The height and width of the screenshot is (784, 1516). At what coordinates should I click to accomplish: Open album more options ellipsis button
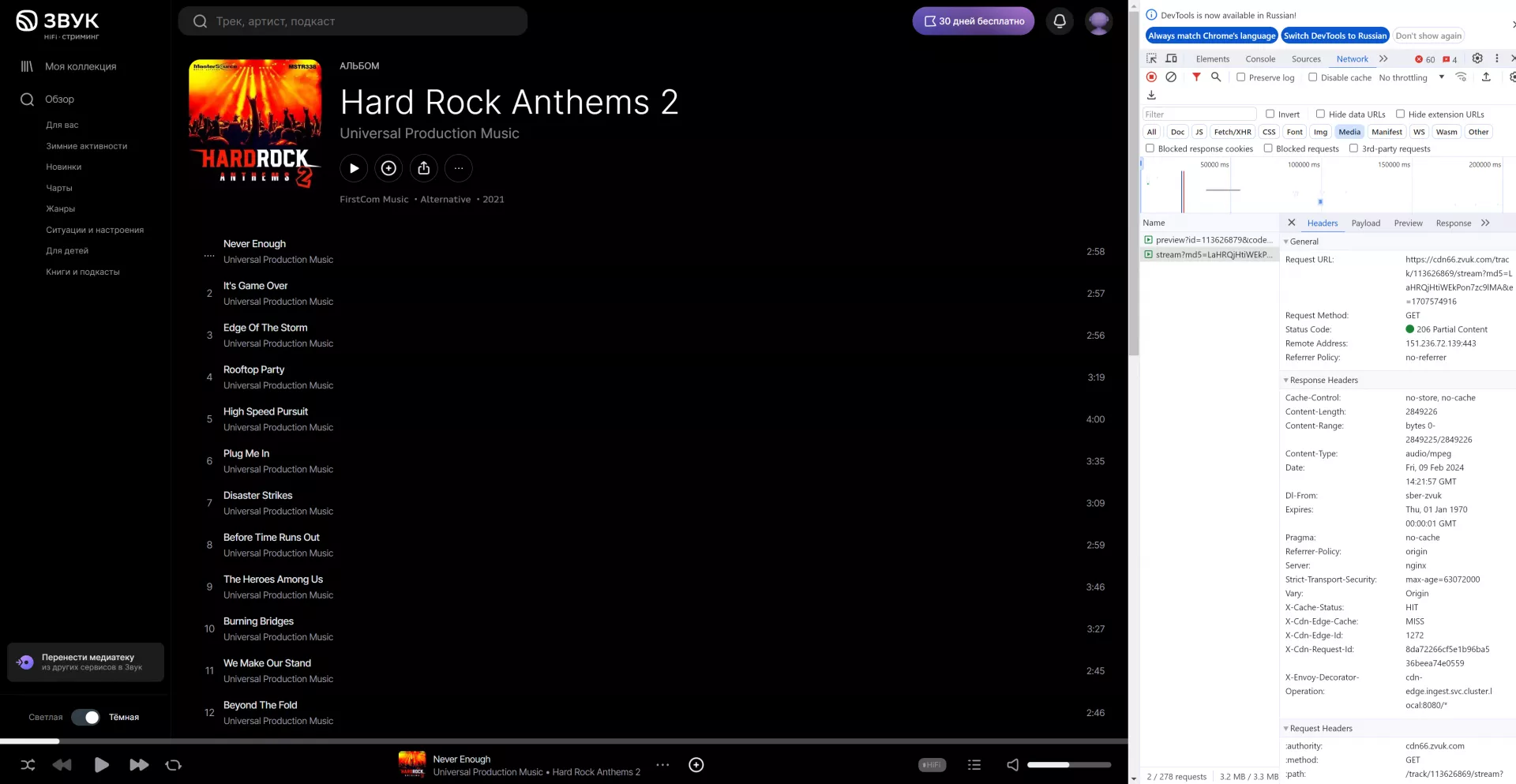tap(459, 168)
